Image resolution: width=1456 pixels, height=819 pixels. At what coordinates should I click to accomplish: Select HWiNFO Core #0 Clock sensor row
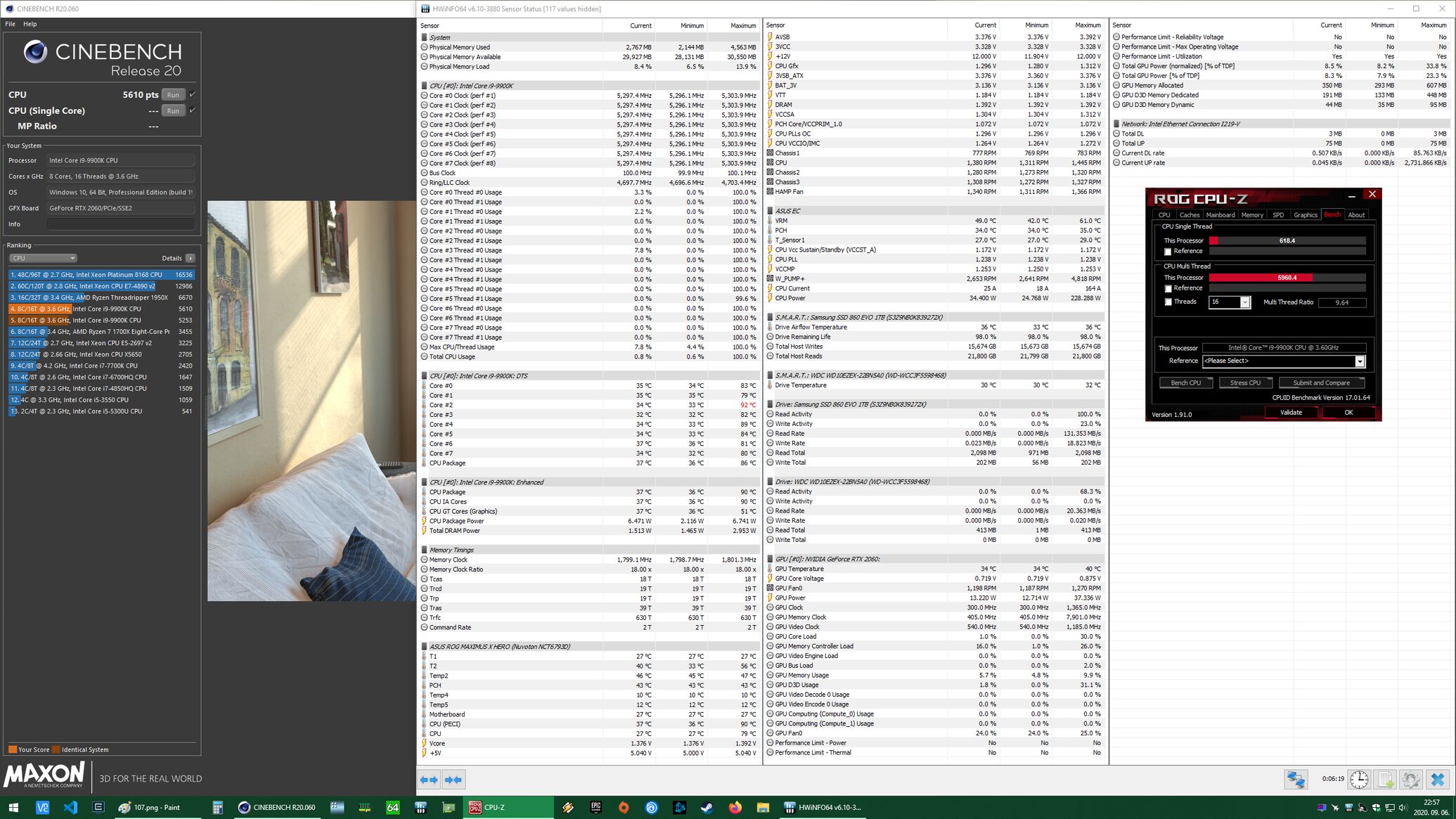click(x=589, y=96)
